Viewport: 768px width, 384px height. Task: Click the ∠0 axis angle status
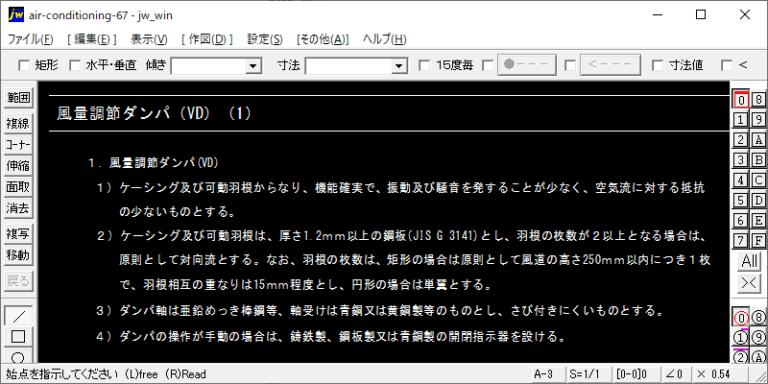point(676,374)
